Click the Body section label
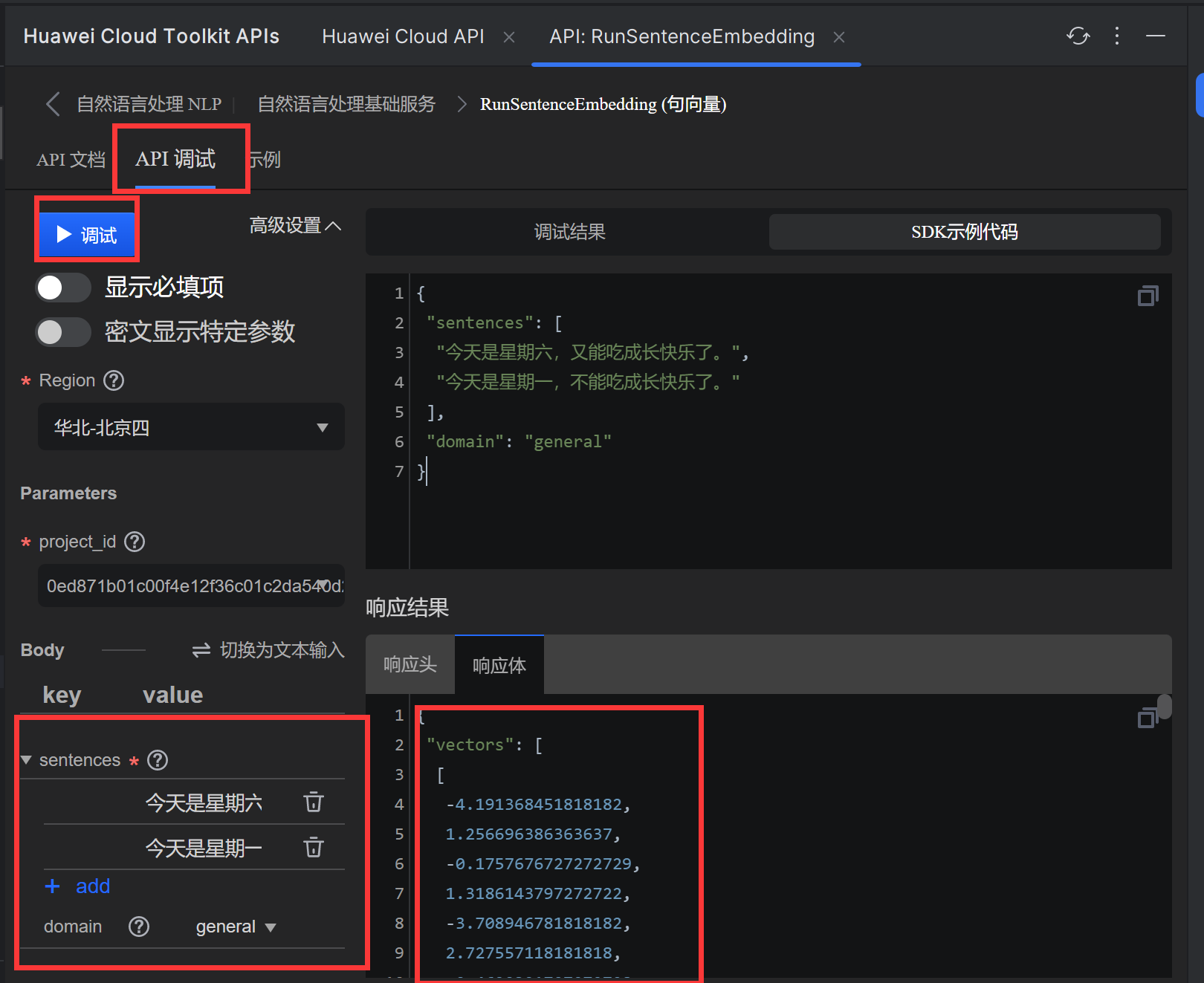Screen dimensions: 1204x983 coord(42,650)
